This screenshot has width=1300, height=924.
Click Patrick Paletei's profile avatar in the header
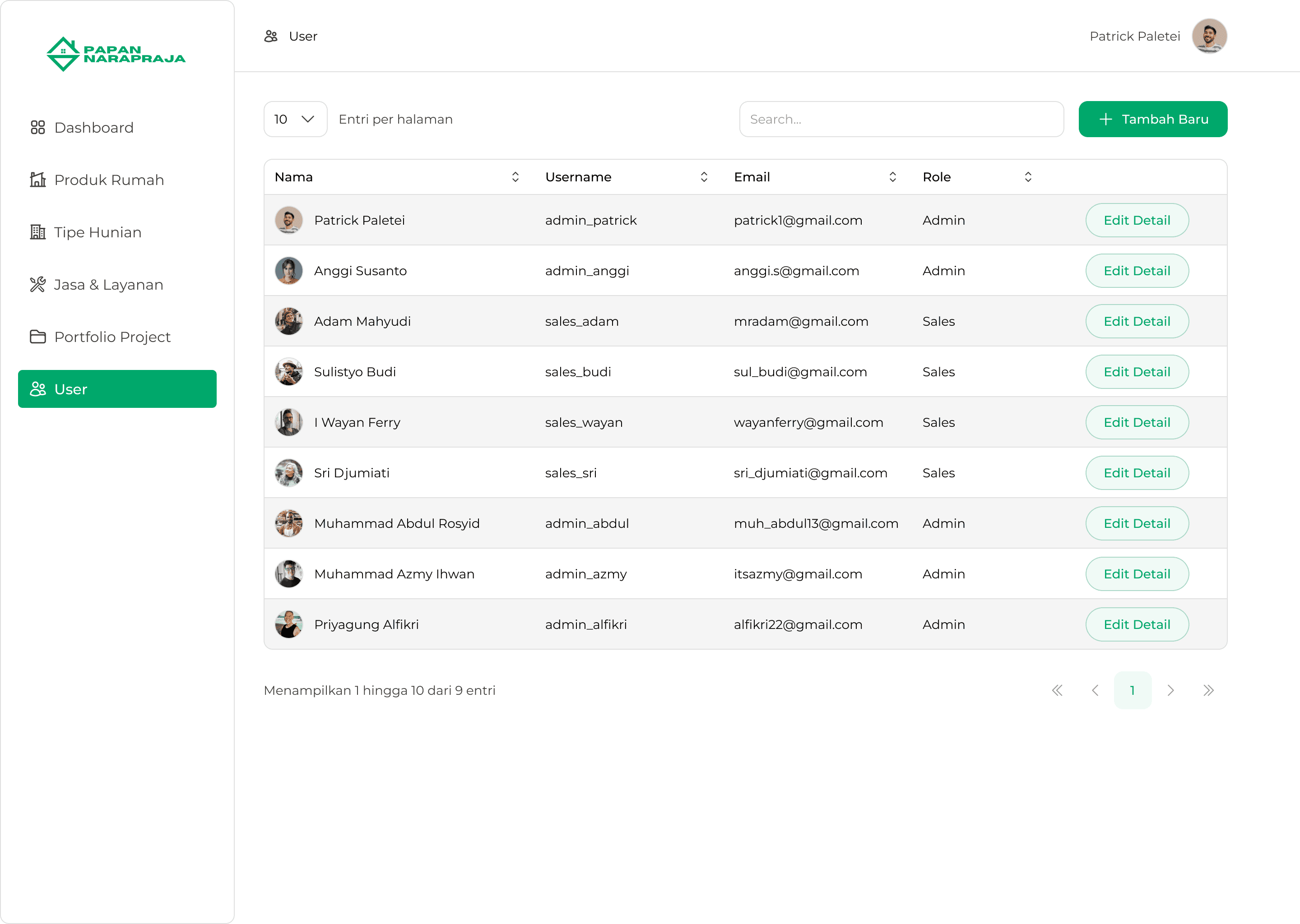click(1209, 37)
